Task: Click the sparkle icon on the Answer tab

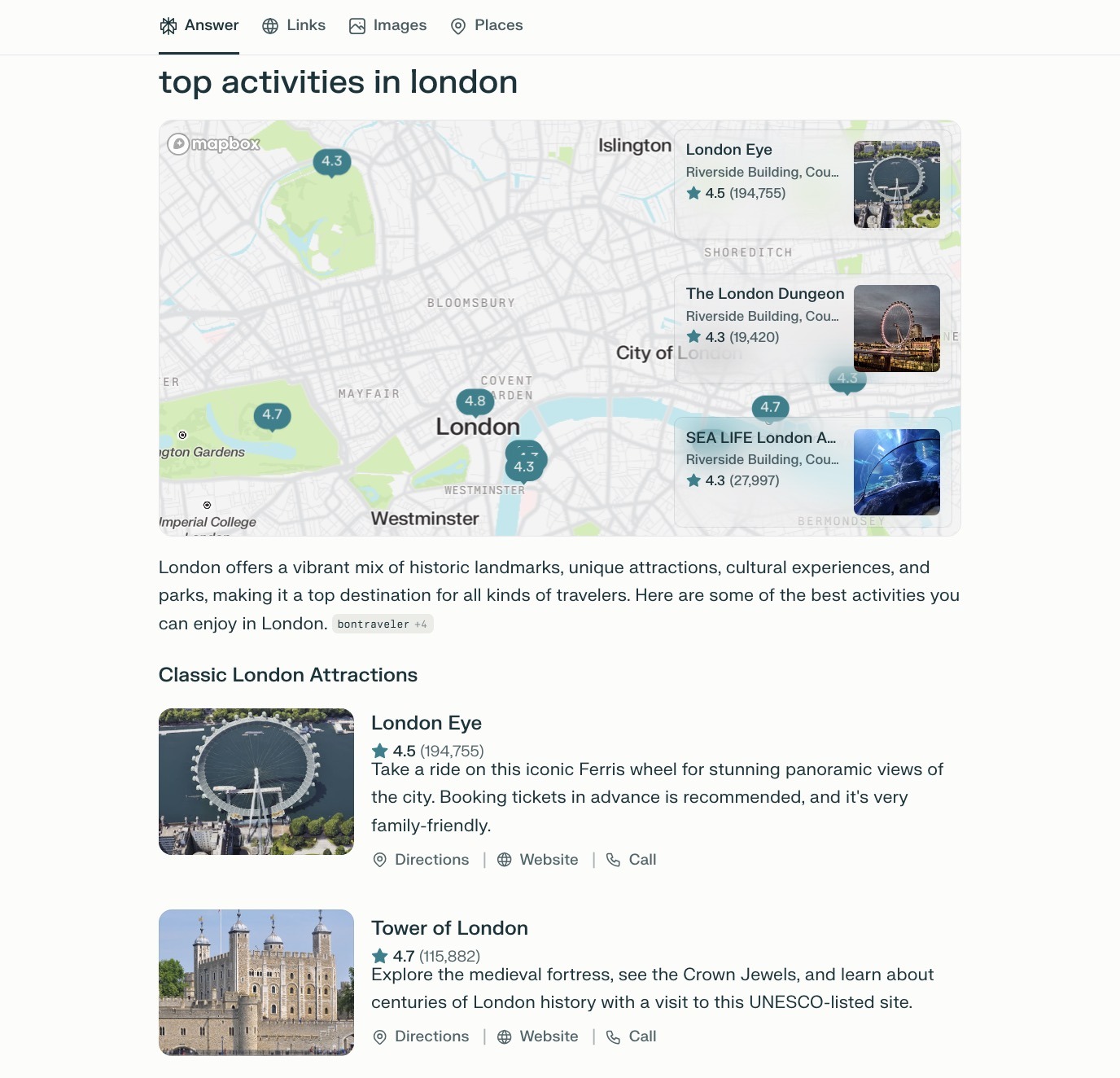Action: (x=167, y=25)
